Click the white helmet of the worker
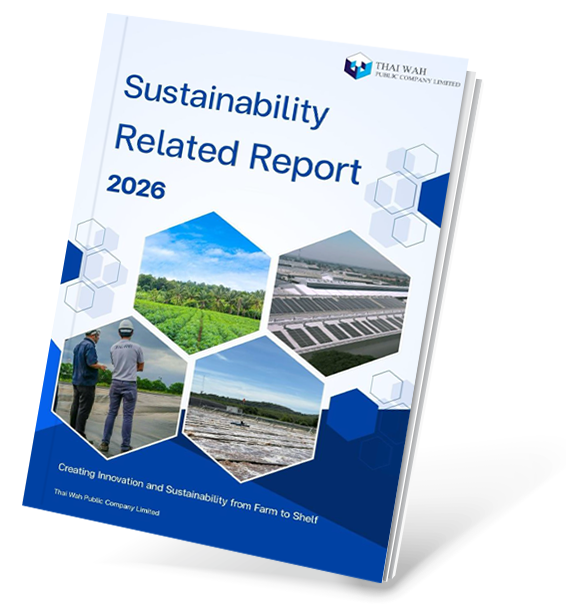The image size is (566, 614). tap(126, 326)
